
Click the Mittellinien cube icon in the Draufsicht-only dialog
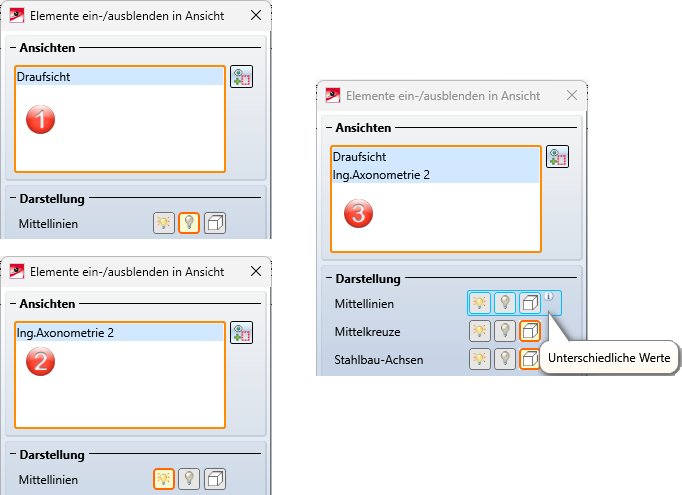click(215, 223)
